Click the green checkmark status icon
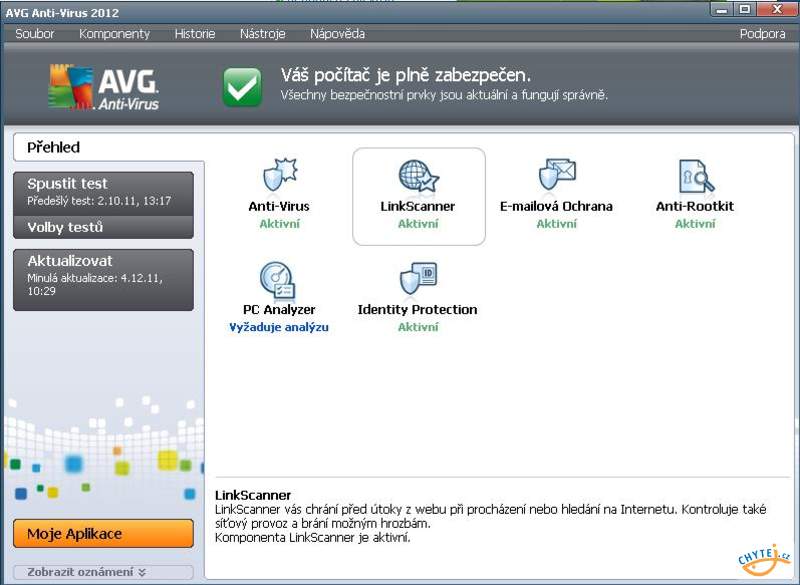The width and height of the screenshot is (800, 585). click(242, 87)
